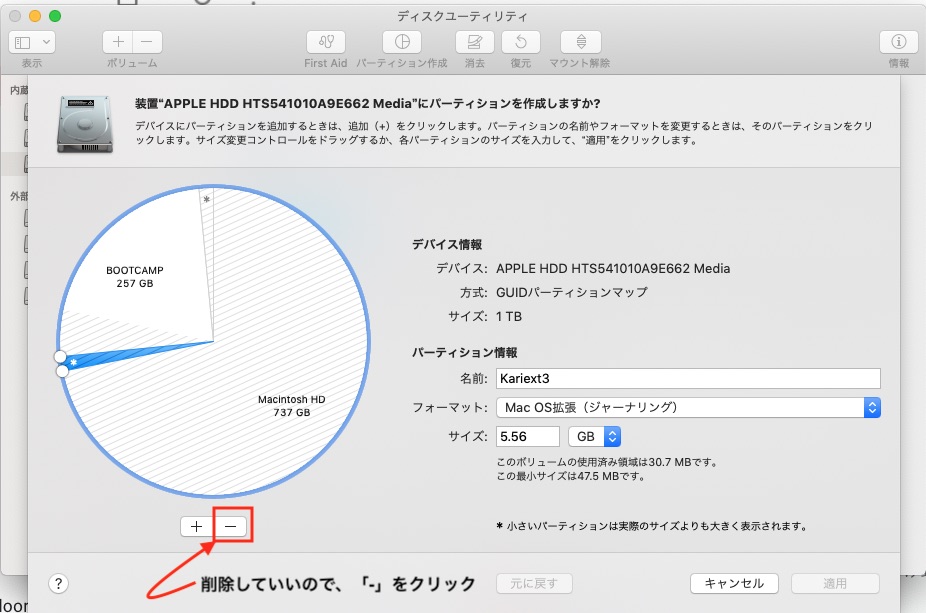Click the yellow minimize window button
The image size is (926, 613).
(35, 16)
